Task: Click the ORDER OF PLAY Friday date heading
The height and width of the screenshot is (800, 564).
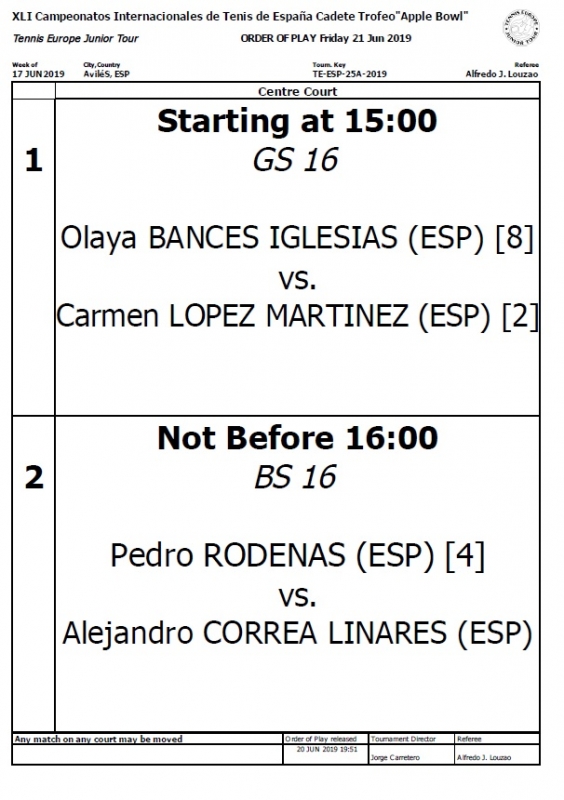Action: pyautogui.click(x=326, y=38)
